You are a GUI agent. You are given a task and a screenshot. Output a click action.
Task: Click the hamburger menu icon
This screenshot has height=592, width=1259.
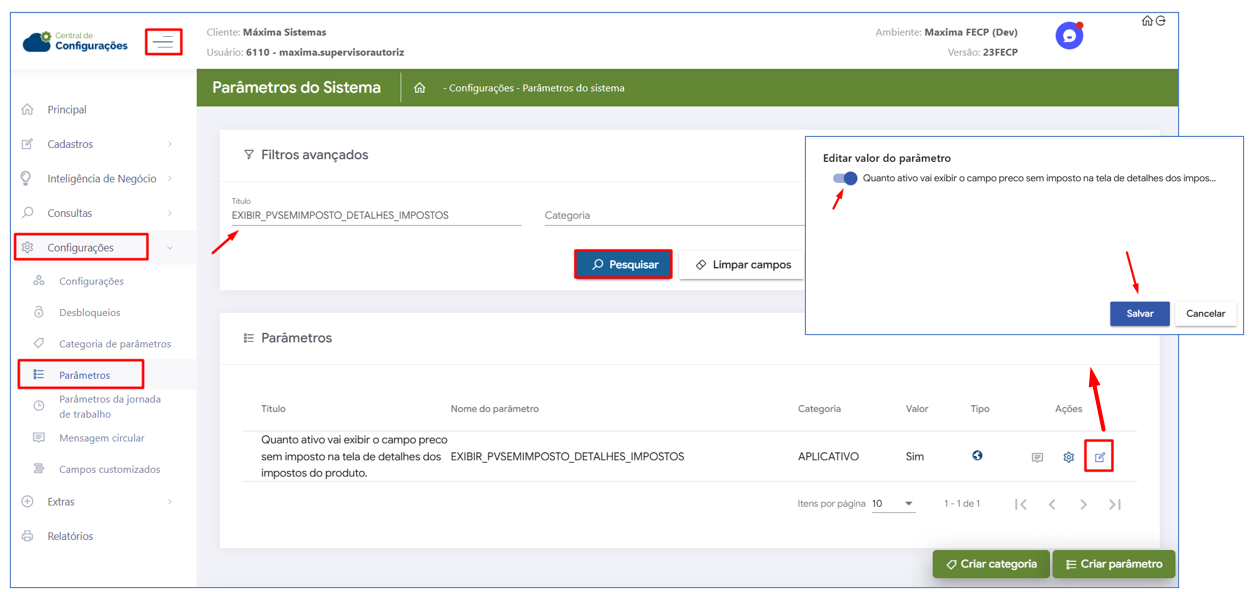click(x=163, y=42)
